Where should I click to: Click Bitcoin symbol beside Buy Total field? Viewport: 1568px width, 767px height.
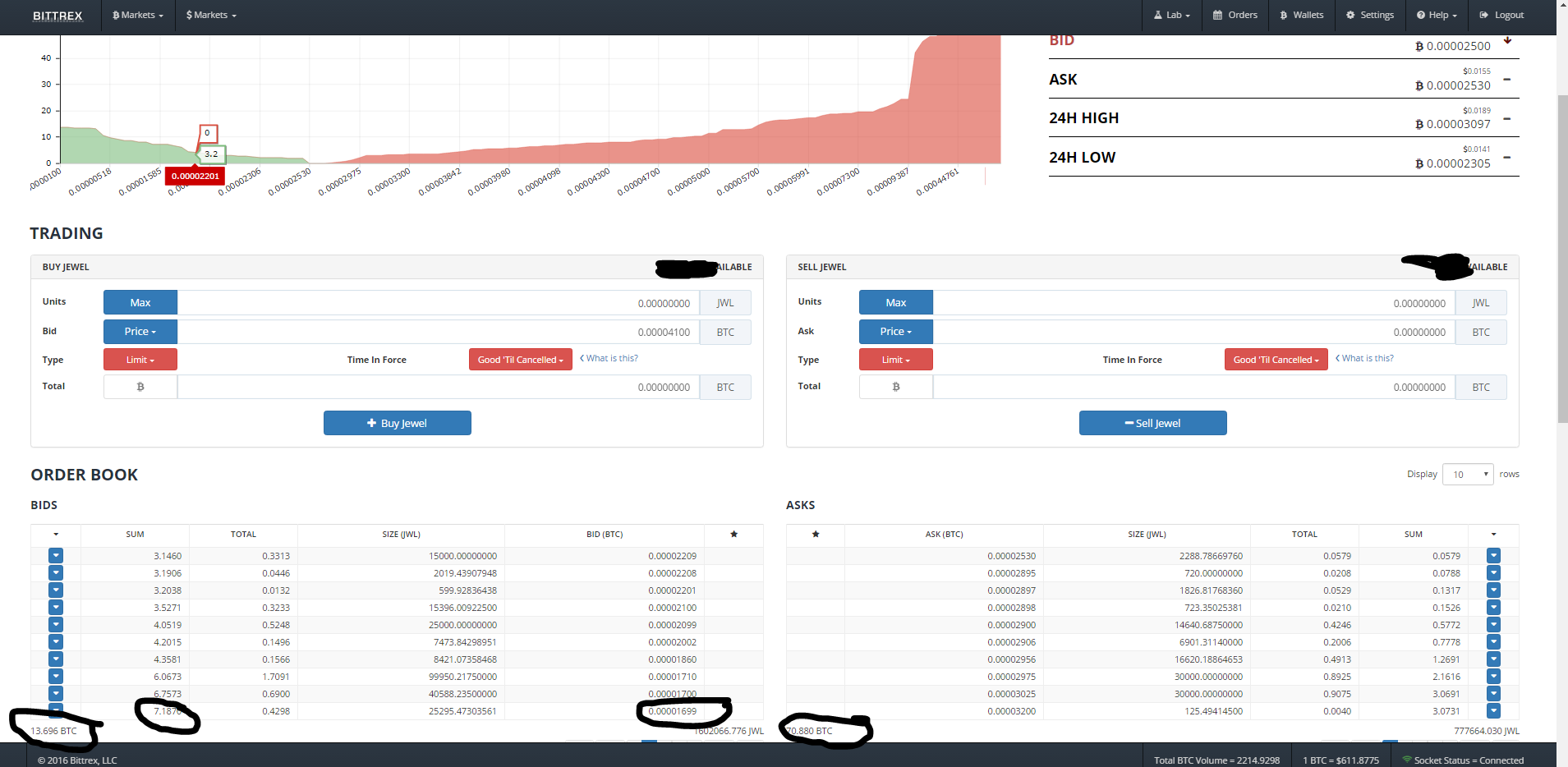[140, 387]
